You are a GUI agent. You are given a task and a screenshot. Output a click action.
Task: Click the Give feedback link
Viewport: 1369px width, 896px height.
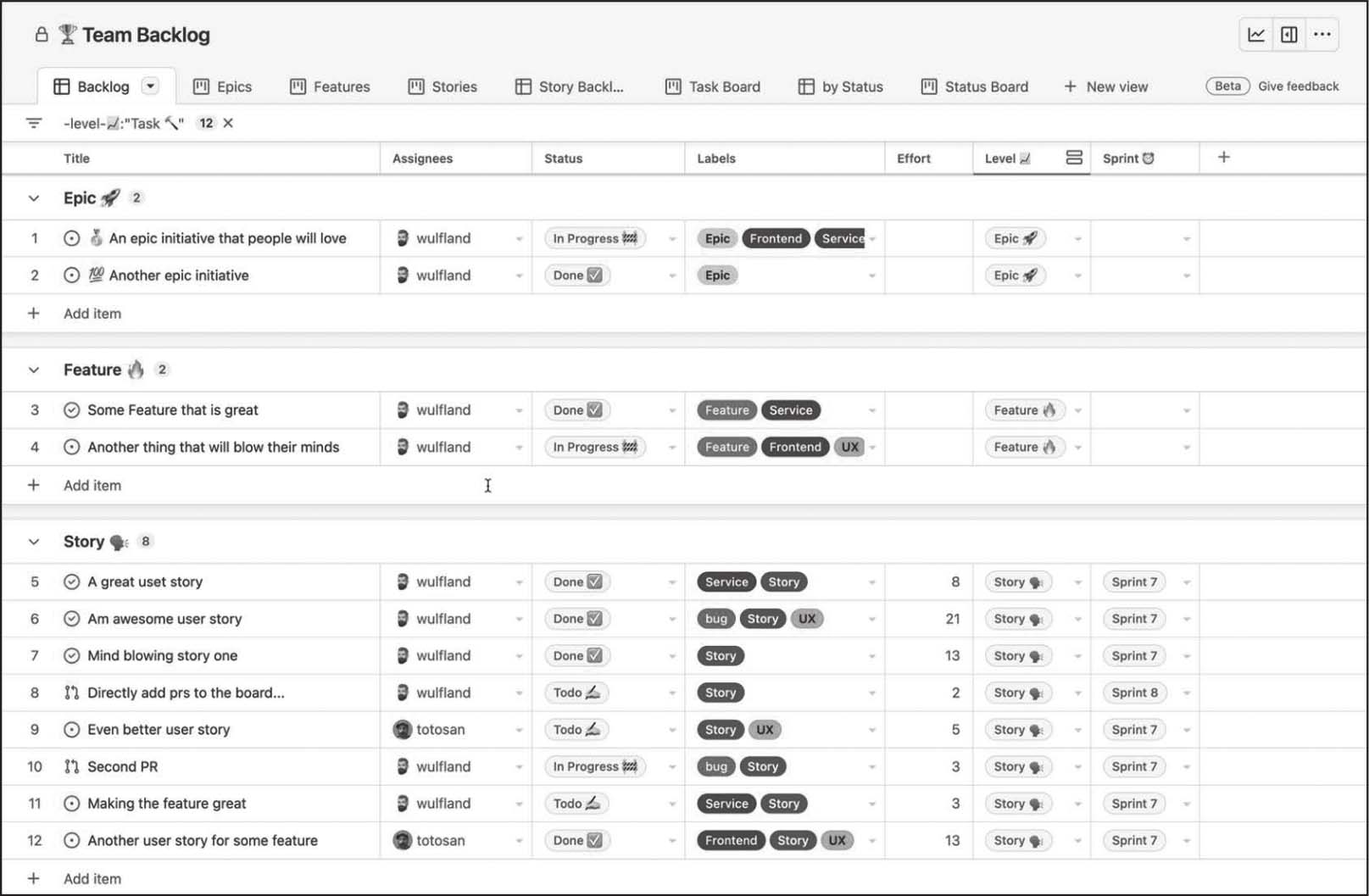pos(1298,86)
